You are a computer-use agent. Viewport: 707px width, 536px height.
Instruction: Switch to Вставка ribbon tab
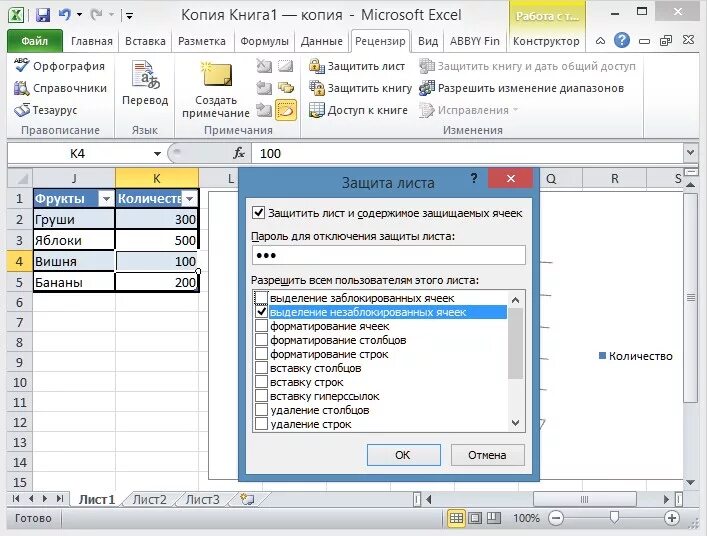[x=145, y=41]
